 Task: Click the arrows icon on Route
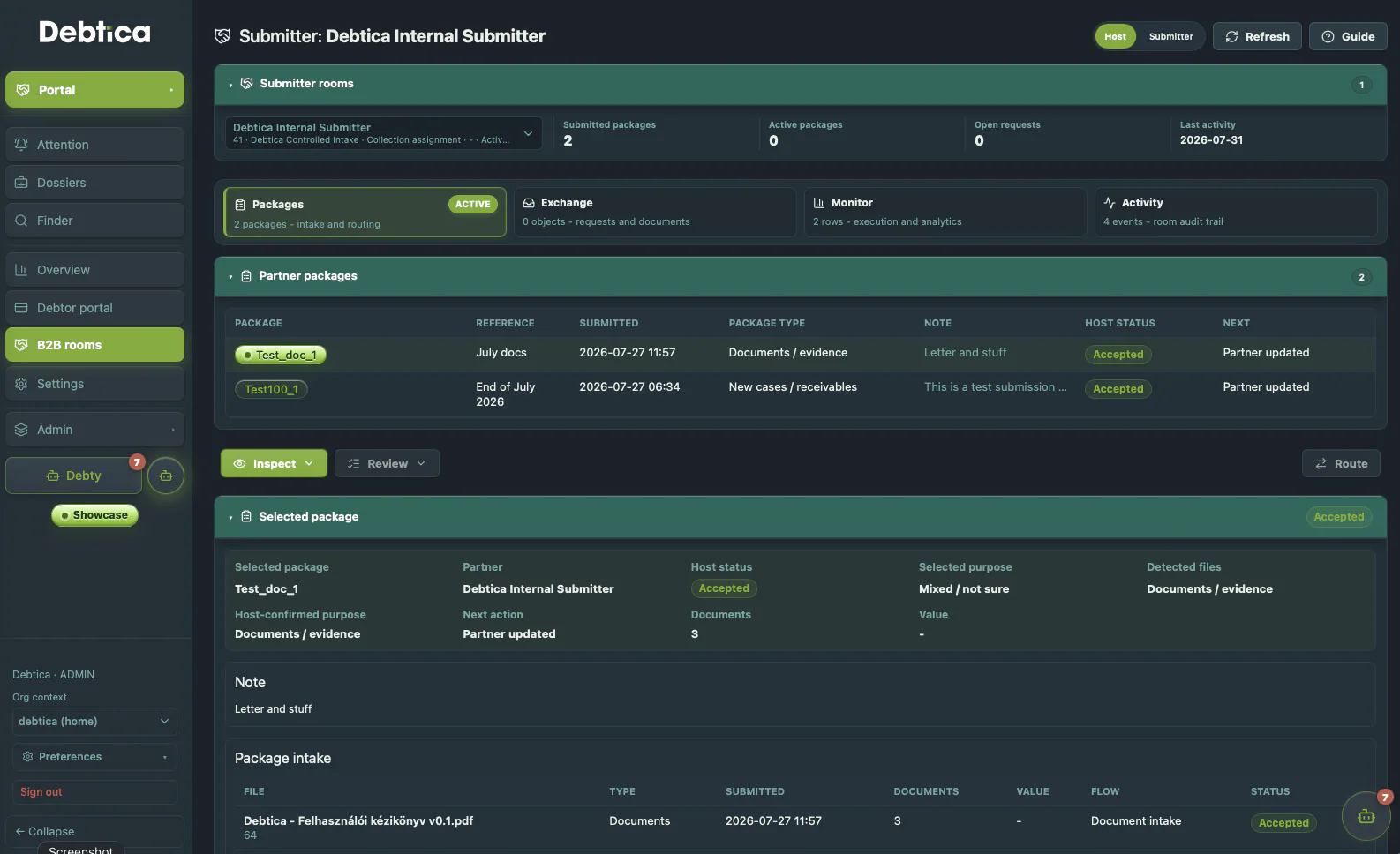pyautogui.click(x=1321, y=464)
